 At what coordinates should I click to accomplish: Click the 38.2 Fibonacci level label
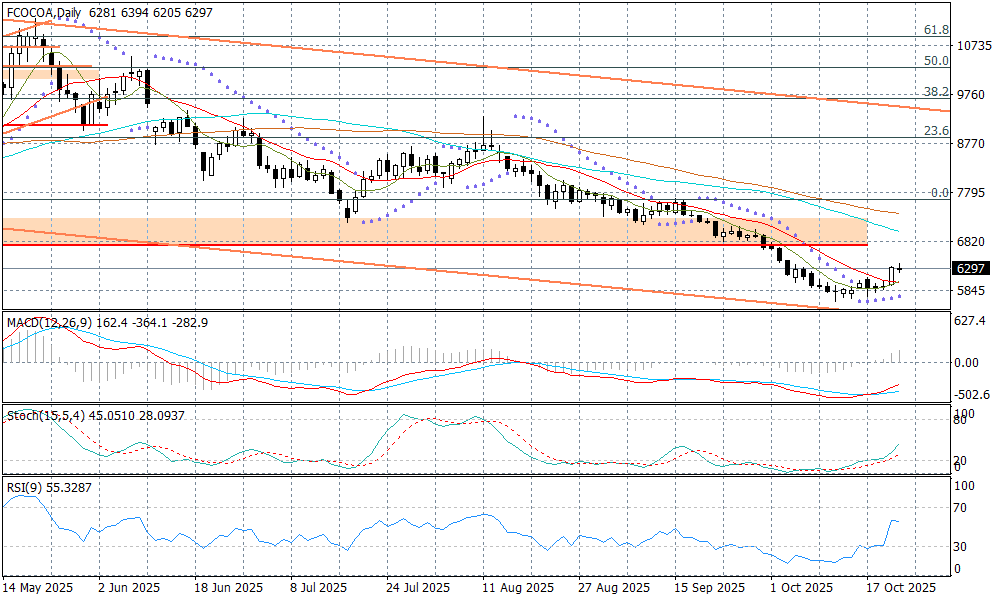click(x=935, y=92)
